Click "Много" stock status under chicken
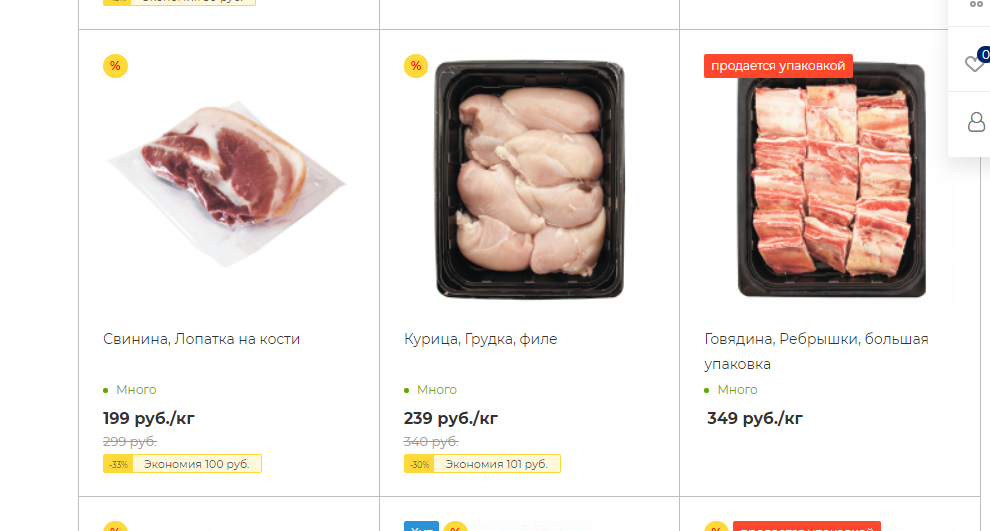This screenshot has height=531, width=990. pyautogui.click(x=436, y=390)
